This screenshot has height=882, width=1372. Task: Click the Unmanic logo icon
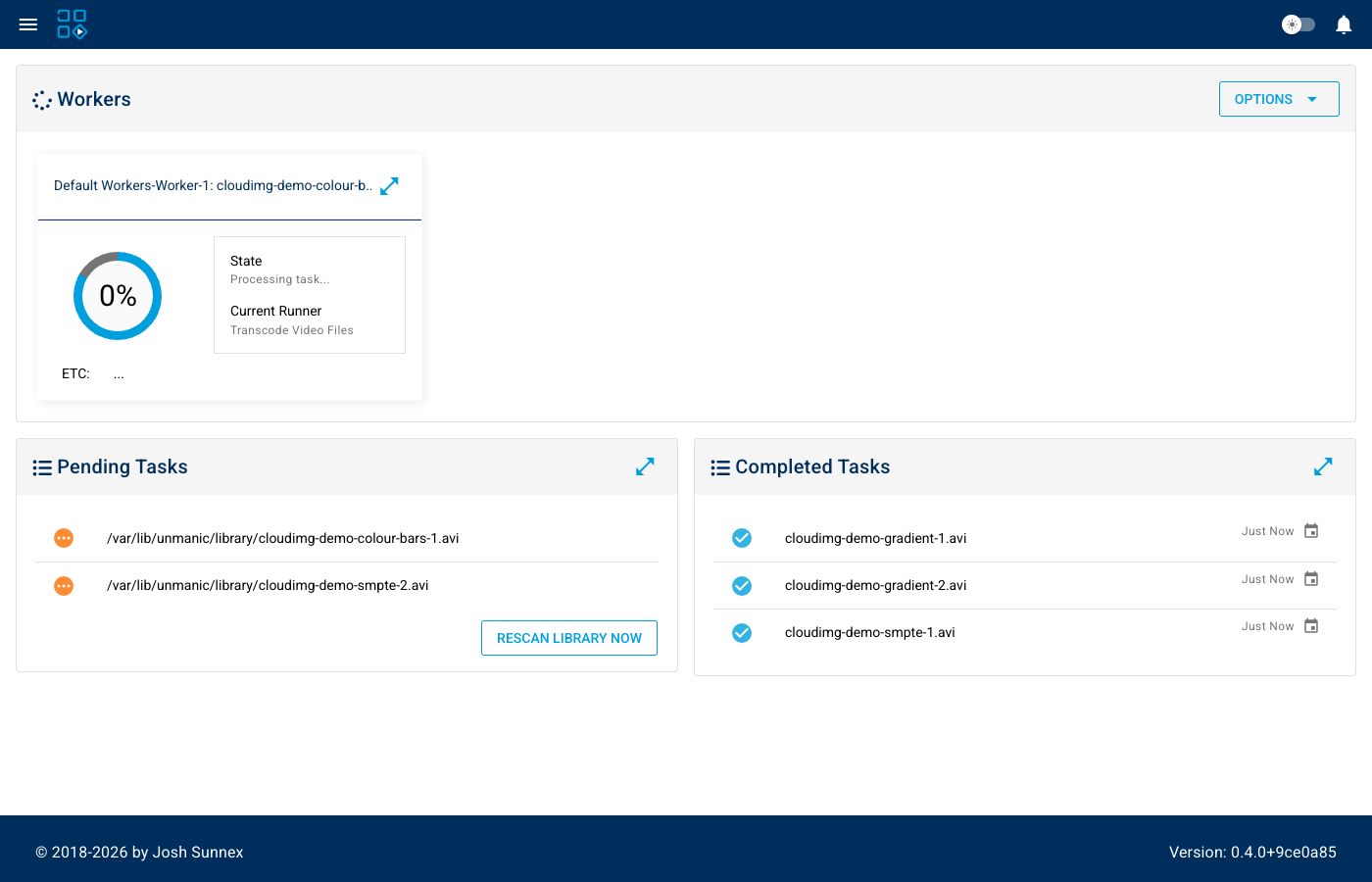click(x=73, y=24)
